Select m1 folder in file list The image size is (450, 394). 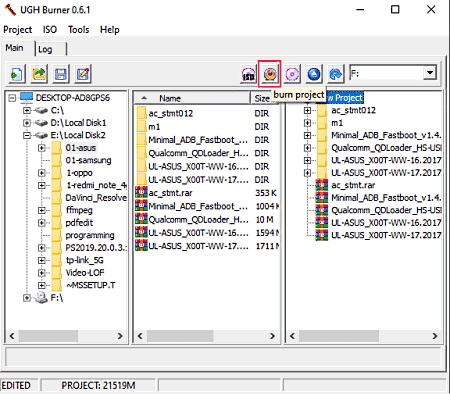[154, 127]
